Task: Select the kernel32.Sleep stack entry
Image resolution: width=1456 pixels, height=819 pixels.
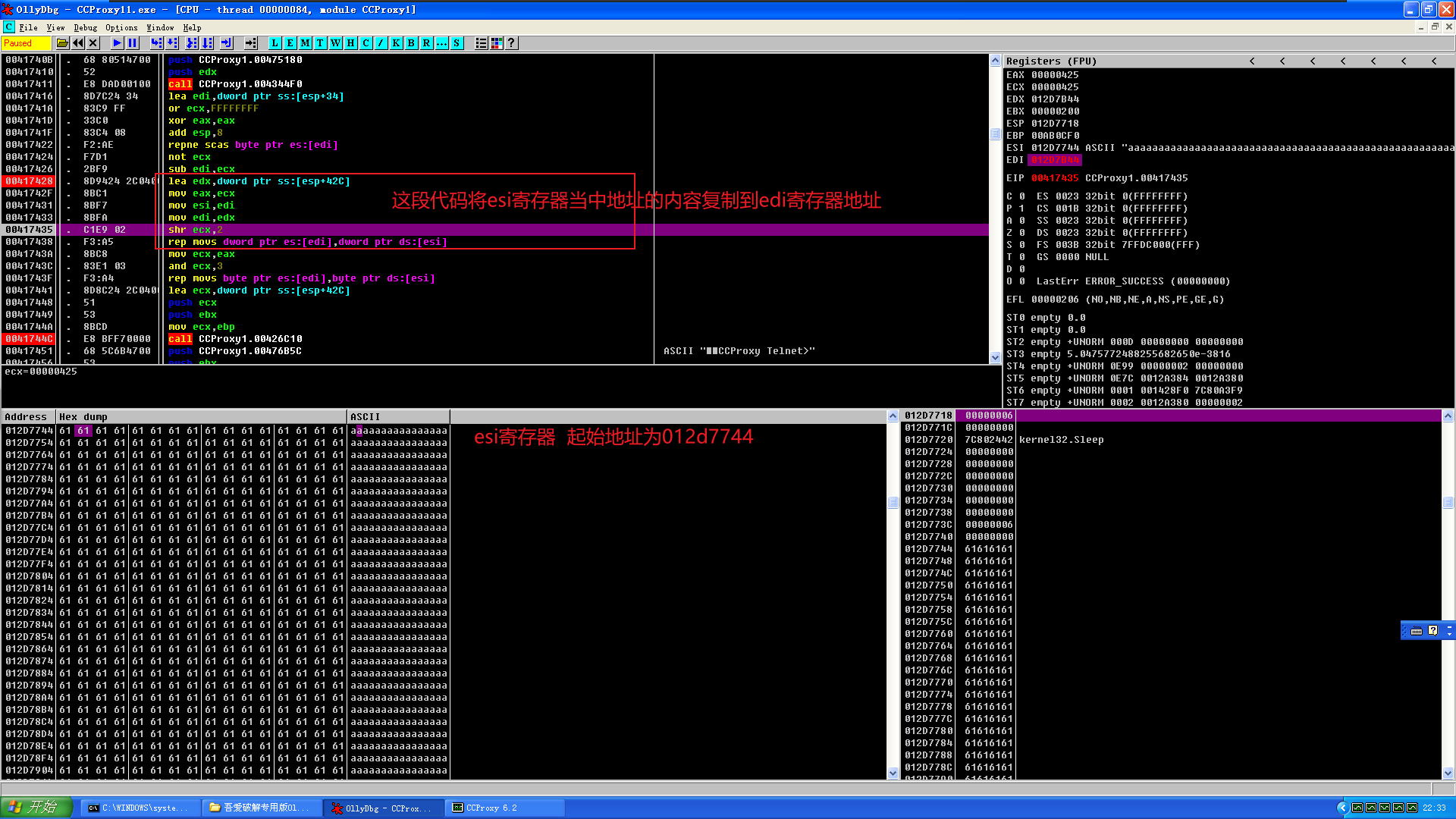Action: click(x=1061, y=440)
